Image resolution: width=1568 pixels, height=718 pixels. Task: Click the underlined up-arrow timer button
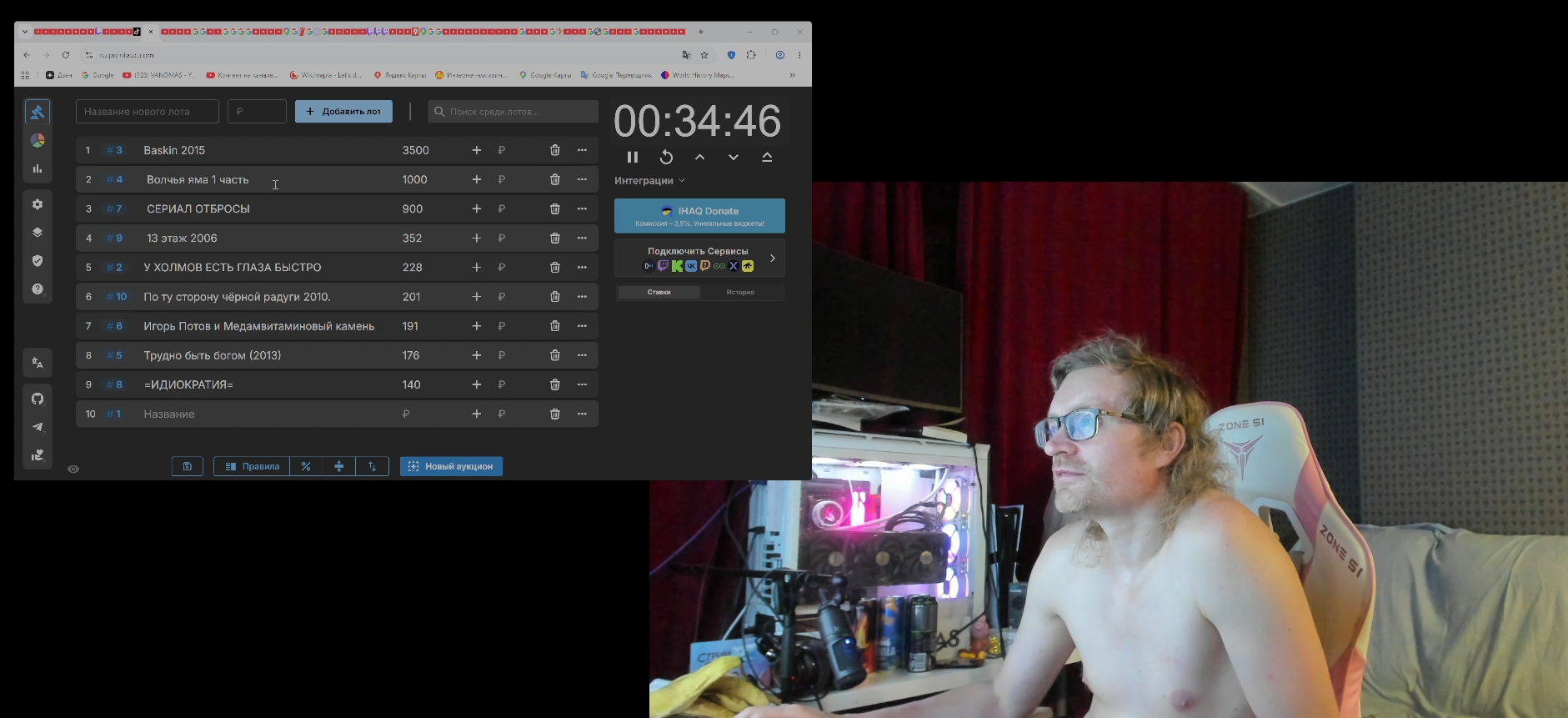click(x=767, y=157)
